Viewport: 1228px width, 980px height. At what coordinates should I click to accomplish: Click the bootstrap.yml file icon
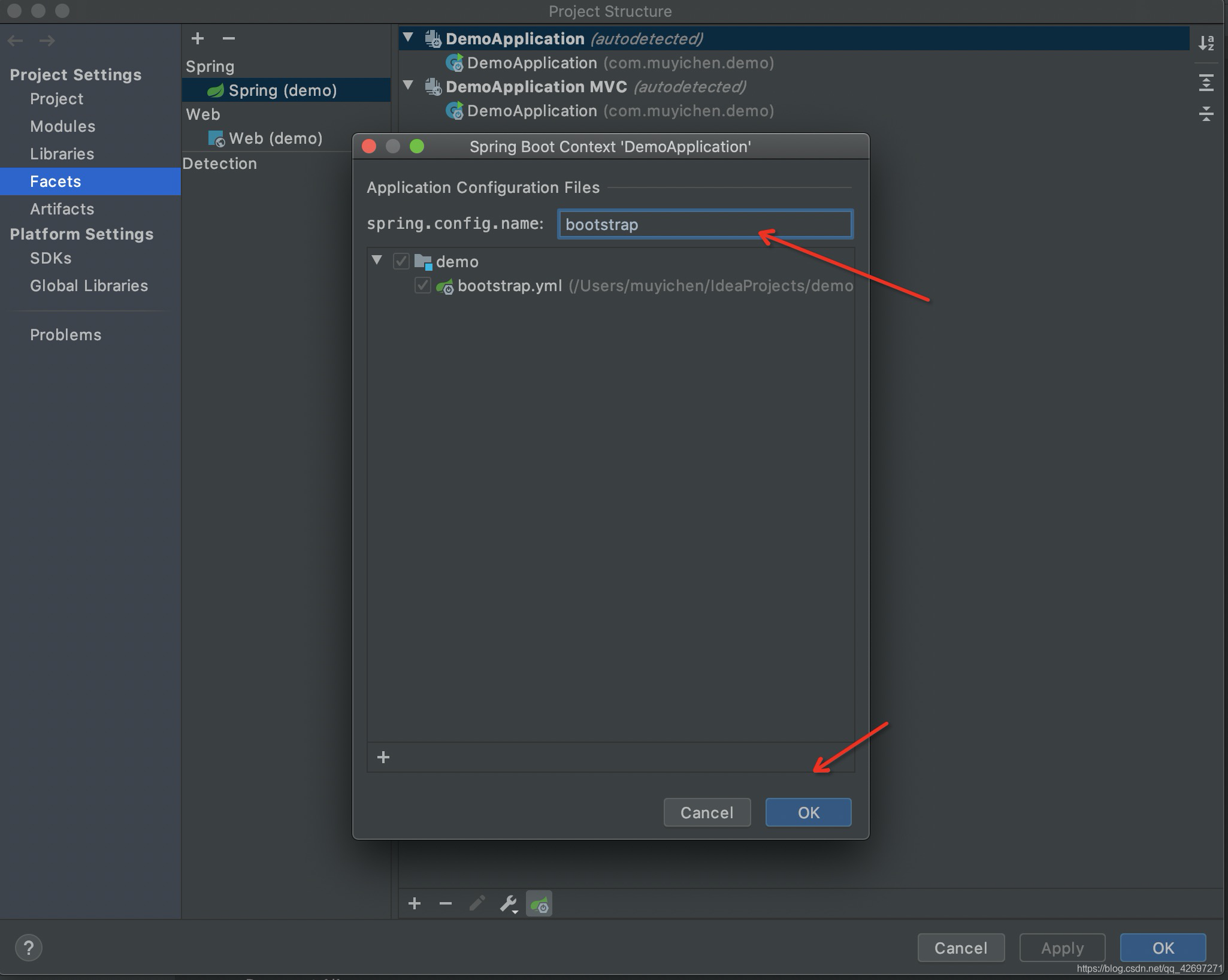click(444, 286)
